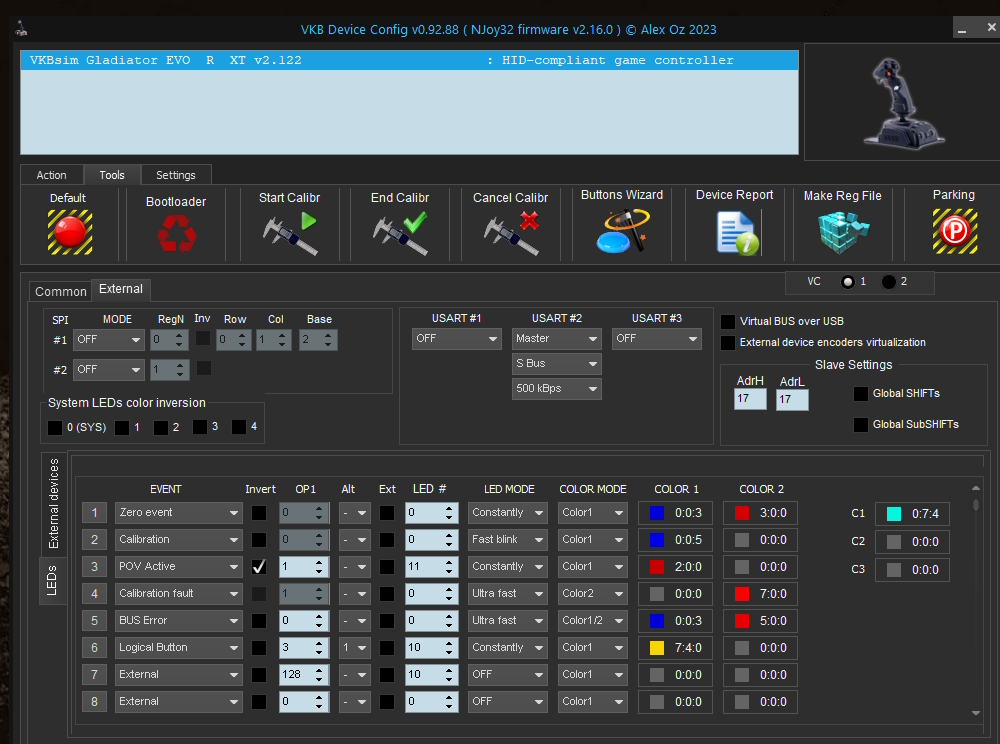Switch to the Settings tab

pos(176,175)
